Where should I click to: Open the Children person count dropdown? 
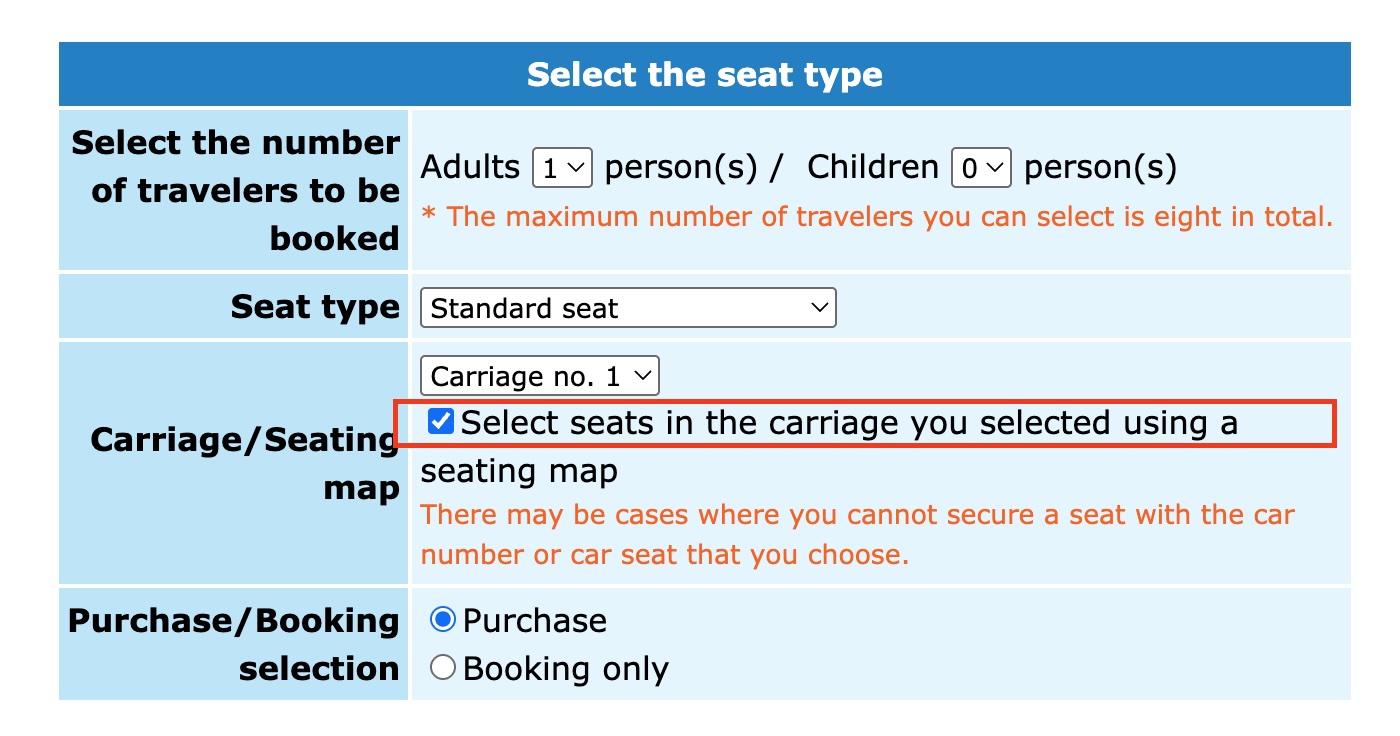(982, 167)
